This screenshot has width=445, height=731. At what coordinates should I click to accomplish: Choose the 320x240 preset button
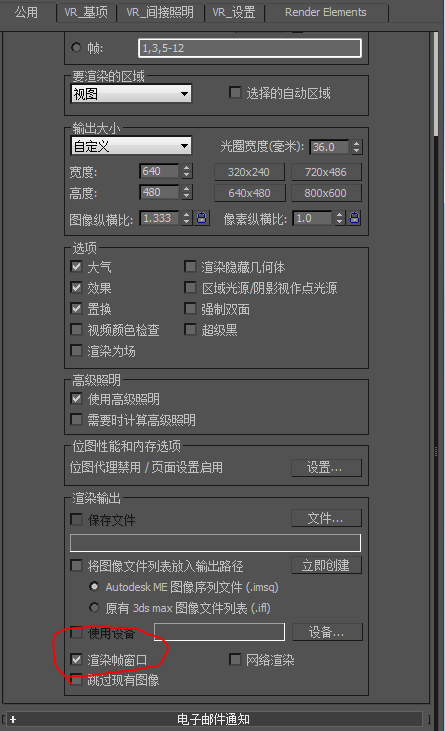point(249,172)
